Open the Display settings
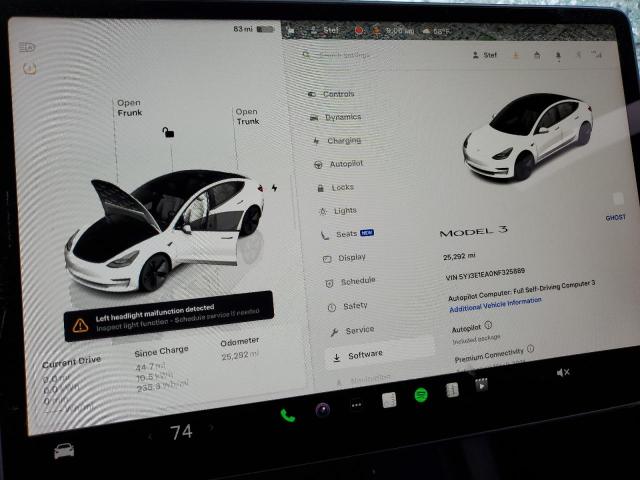This screenshot has width=640, height=480. pyautogui.click(x=344, y=258)
